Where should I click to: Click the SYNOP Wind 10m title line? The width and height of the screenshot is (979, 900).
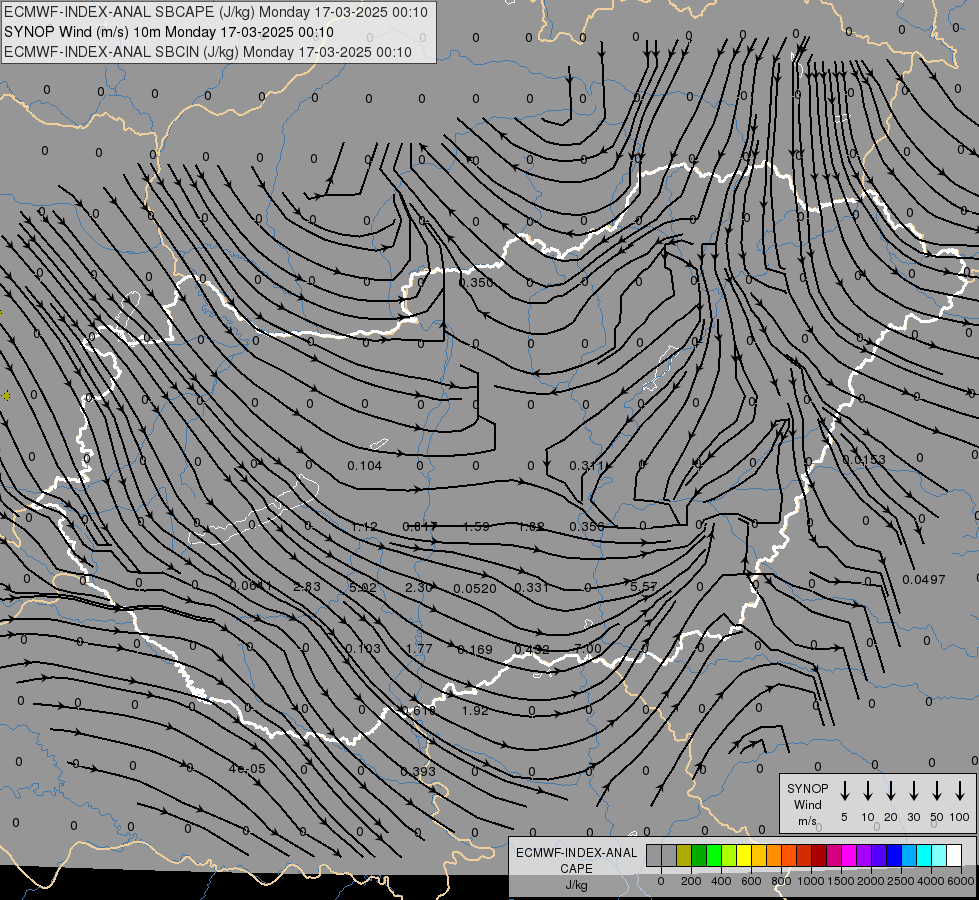click(169, 32)
